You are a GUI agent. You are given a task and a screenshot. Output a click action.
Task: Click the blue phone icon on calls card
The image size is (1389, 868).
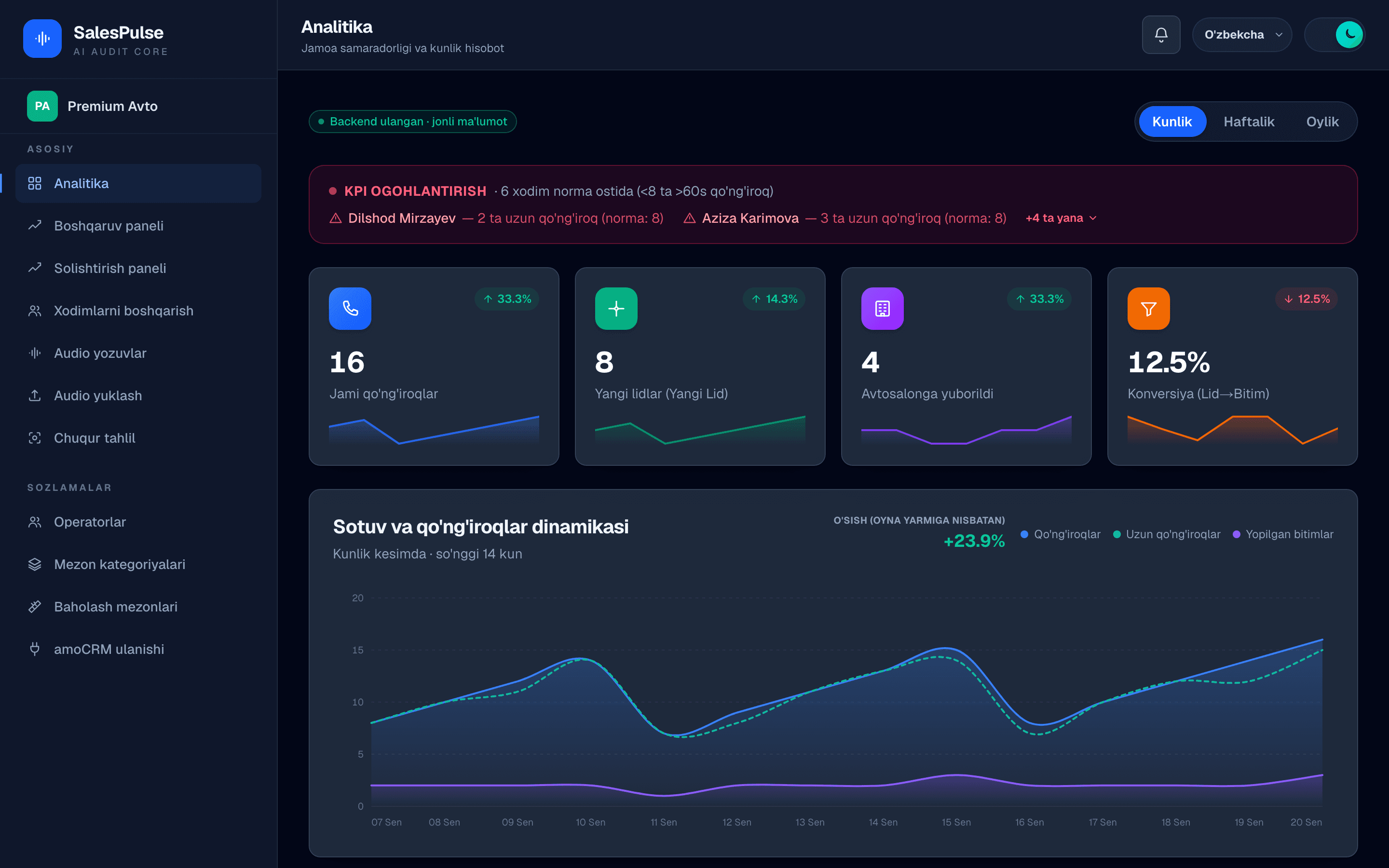click(350, 308)
